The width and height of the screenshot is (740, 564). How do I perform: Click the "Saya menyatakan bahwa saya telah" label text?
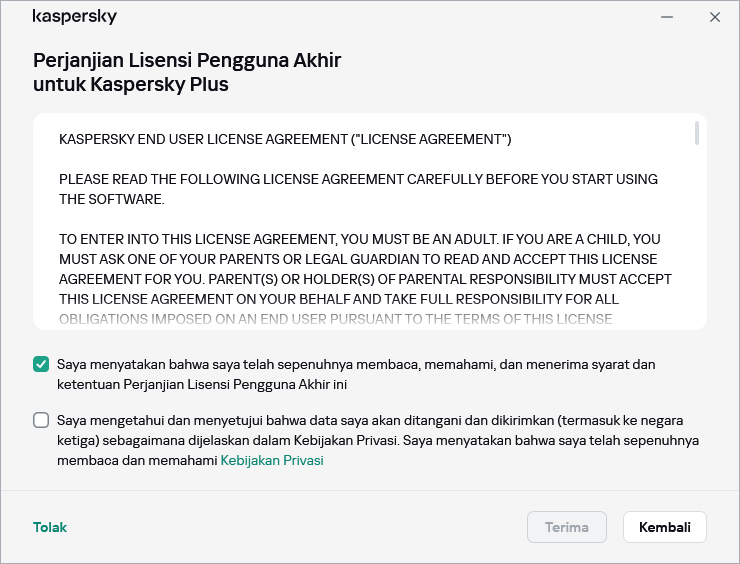pos(356,374)
